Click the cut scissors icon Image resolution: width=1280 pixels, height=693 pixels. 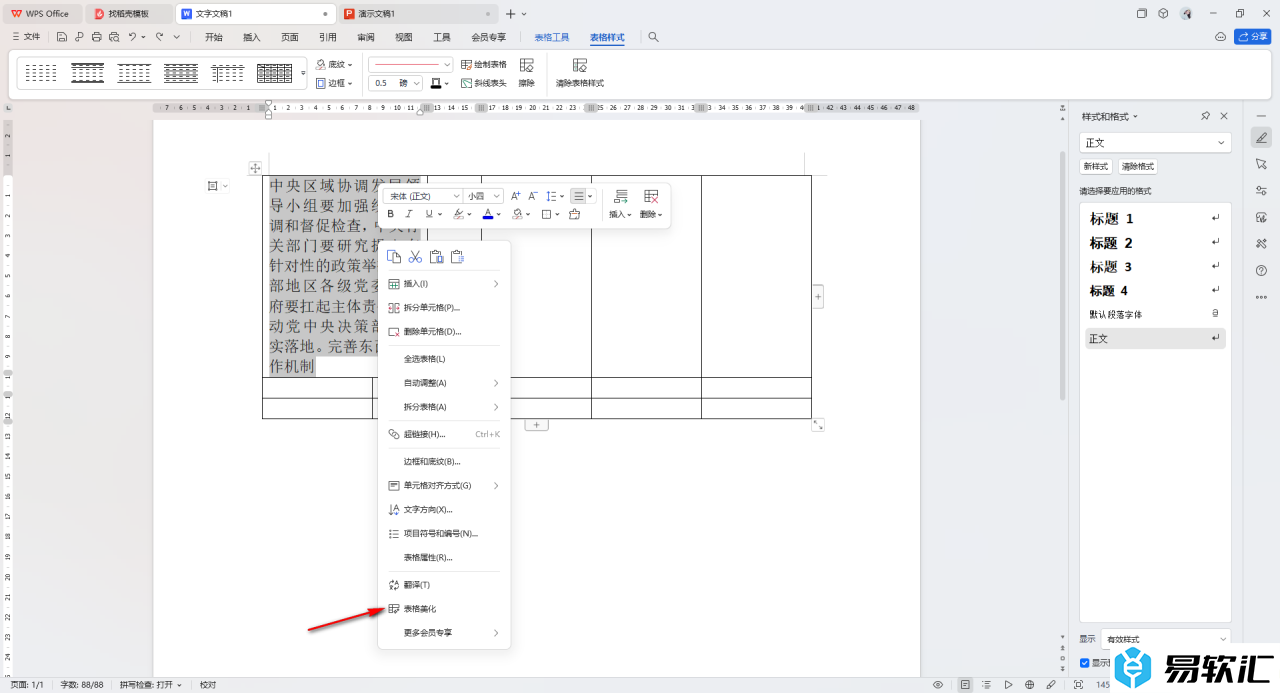pyautogui.click(x=415, y=257)
